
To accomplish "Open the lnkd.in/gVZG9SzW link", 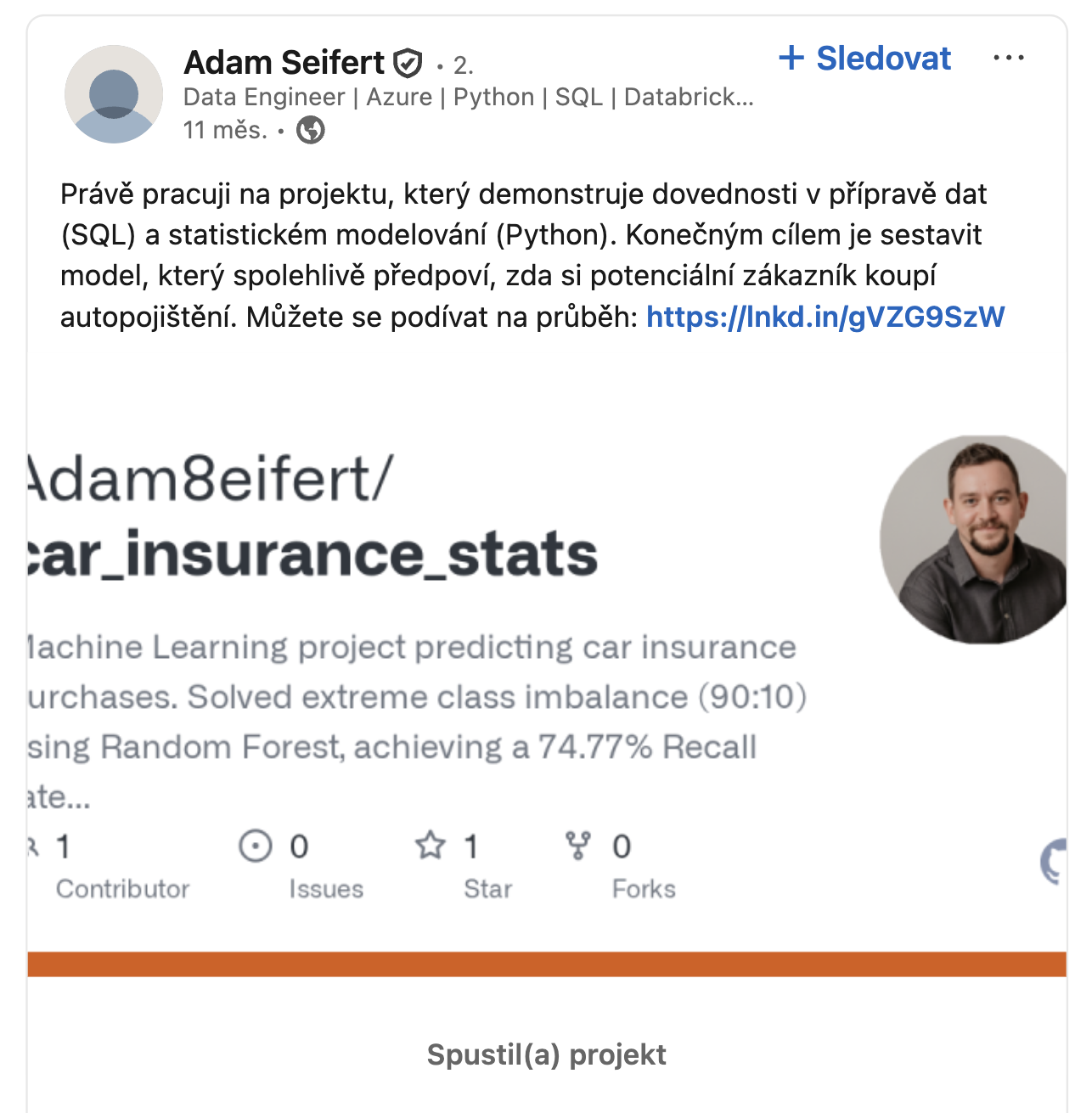I will [825, 317].
